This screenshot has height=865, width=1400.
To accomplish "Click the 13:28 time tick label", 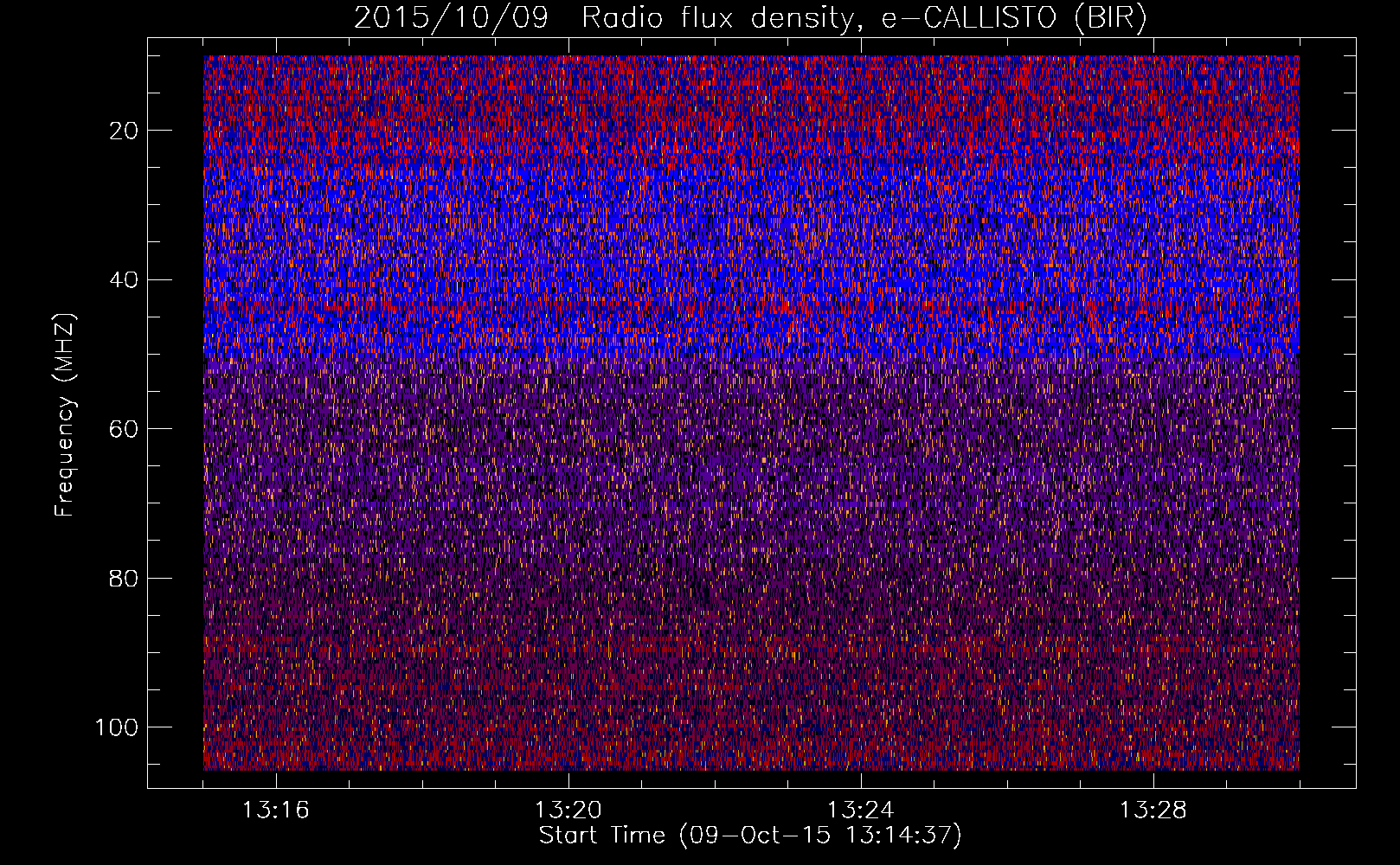I will 1153,811.
